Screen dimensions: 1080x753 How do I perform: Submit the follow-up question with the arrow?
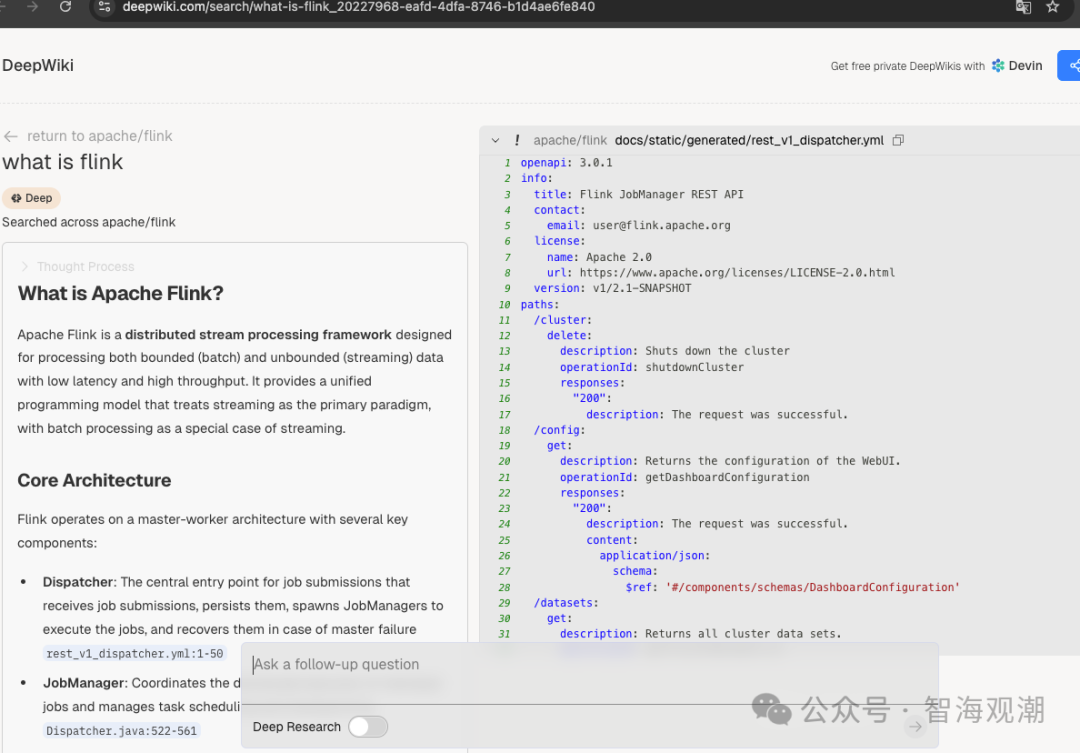click(x=915, y=726)
